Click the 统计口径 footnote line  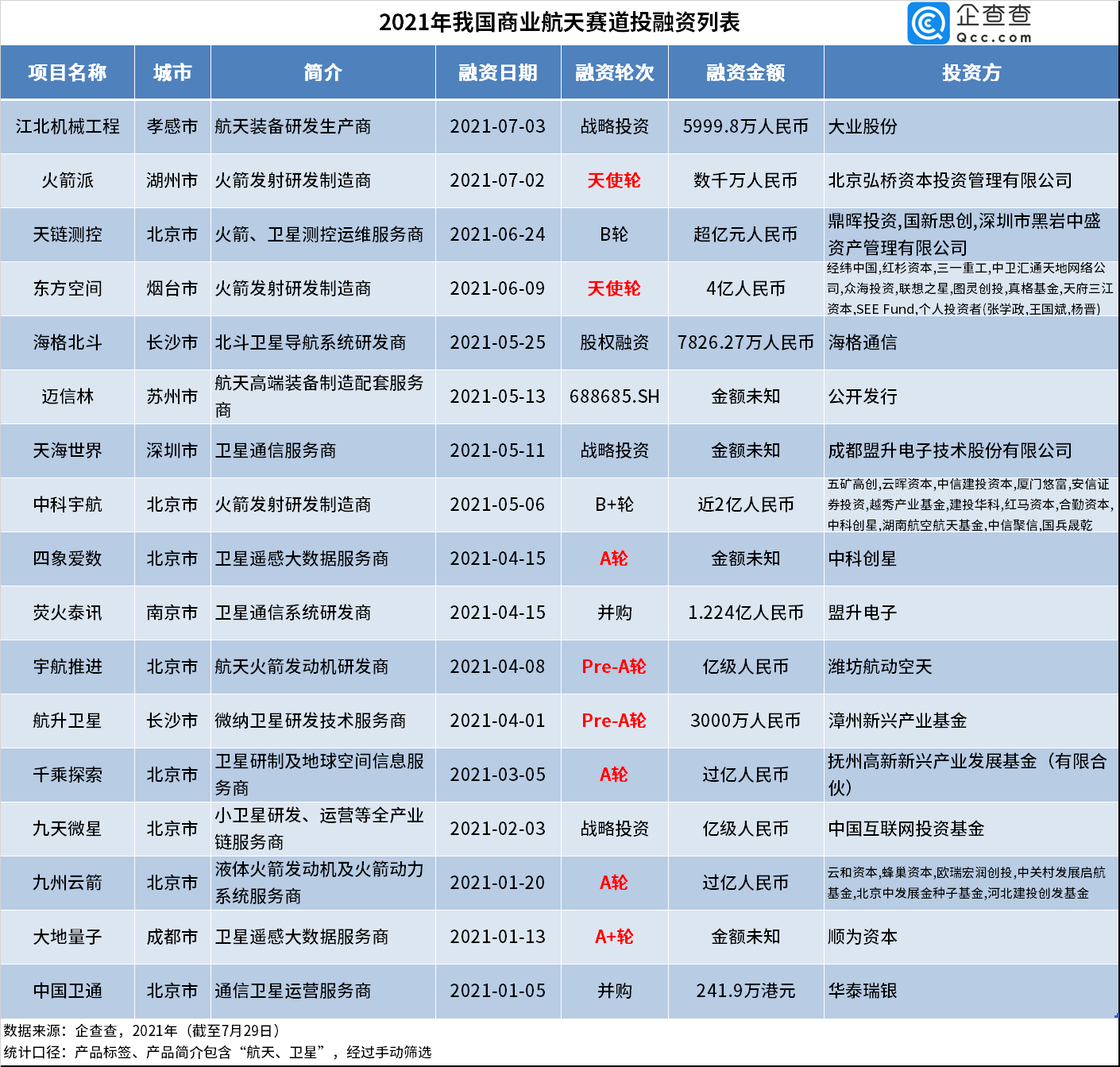[218, 1052]
